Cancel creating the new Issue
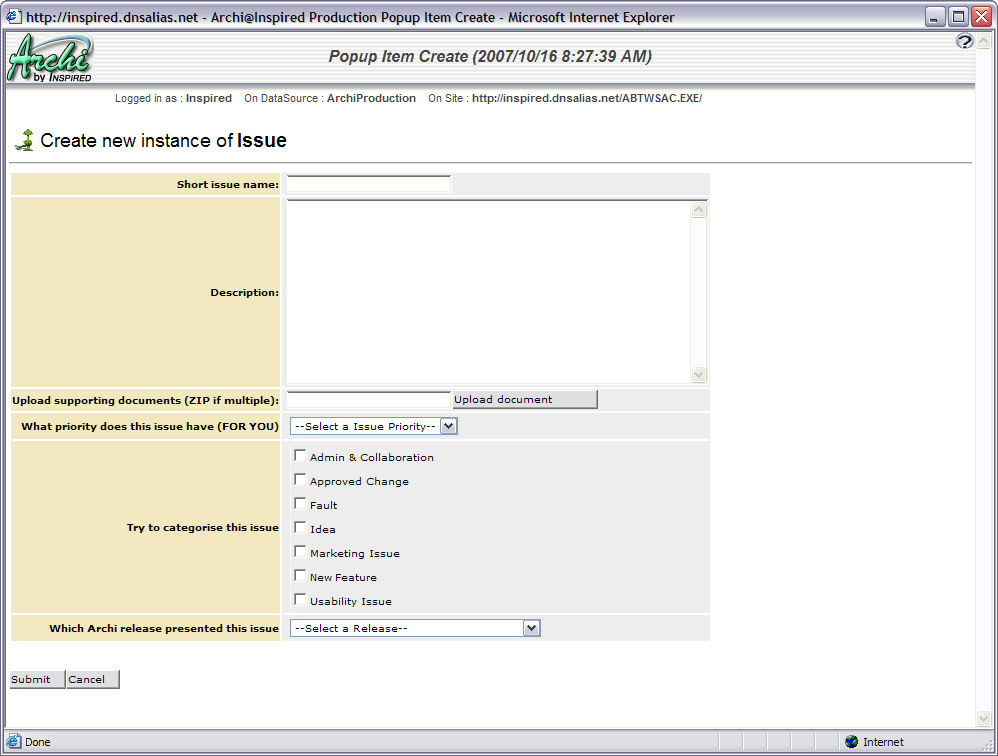The height and width of the screenshot is (756, 998). pyautogui.click(x=91, y=679)
